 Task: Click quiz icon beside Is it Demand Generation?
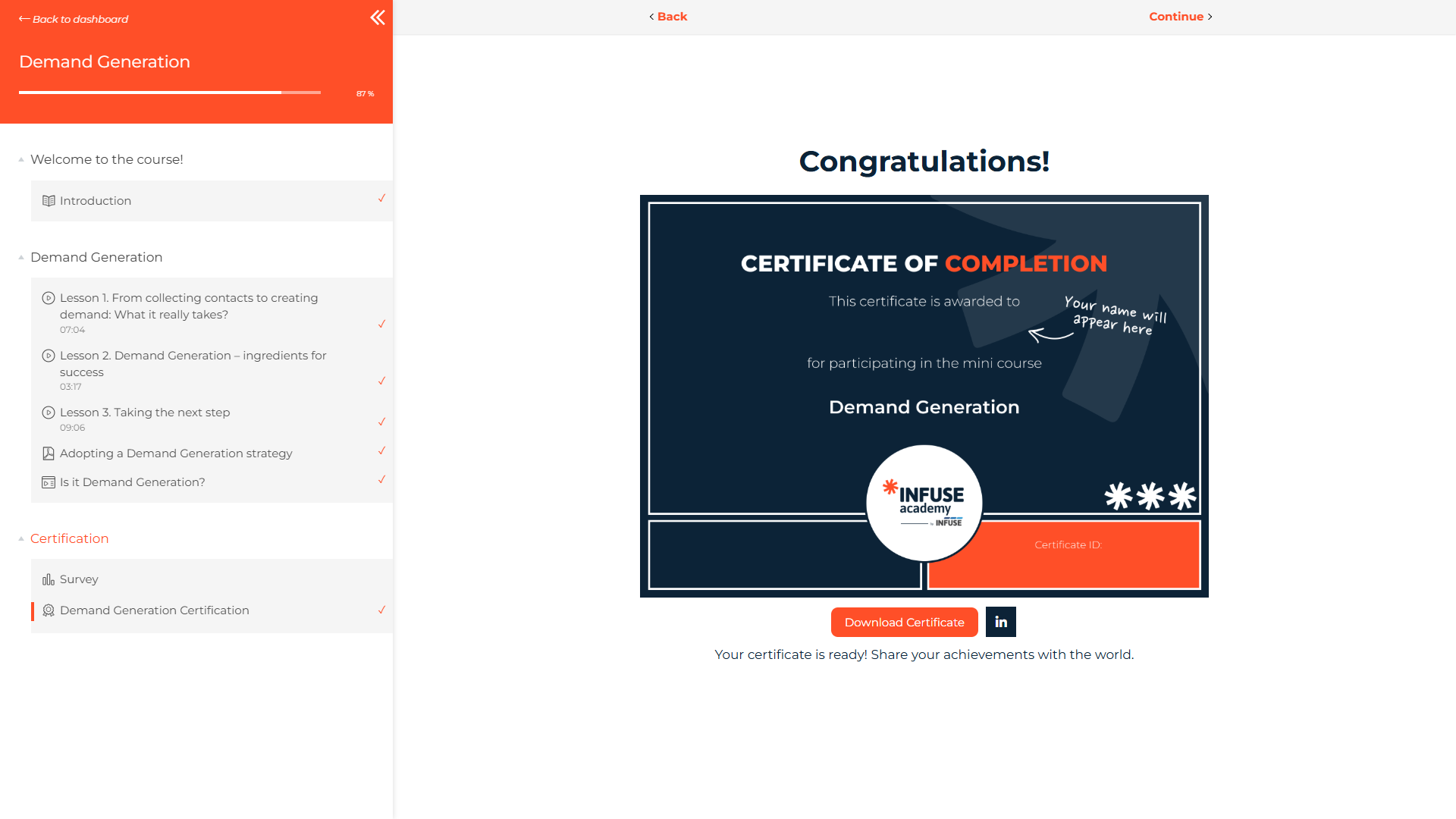point(49,482)
